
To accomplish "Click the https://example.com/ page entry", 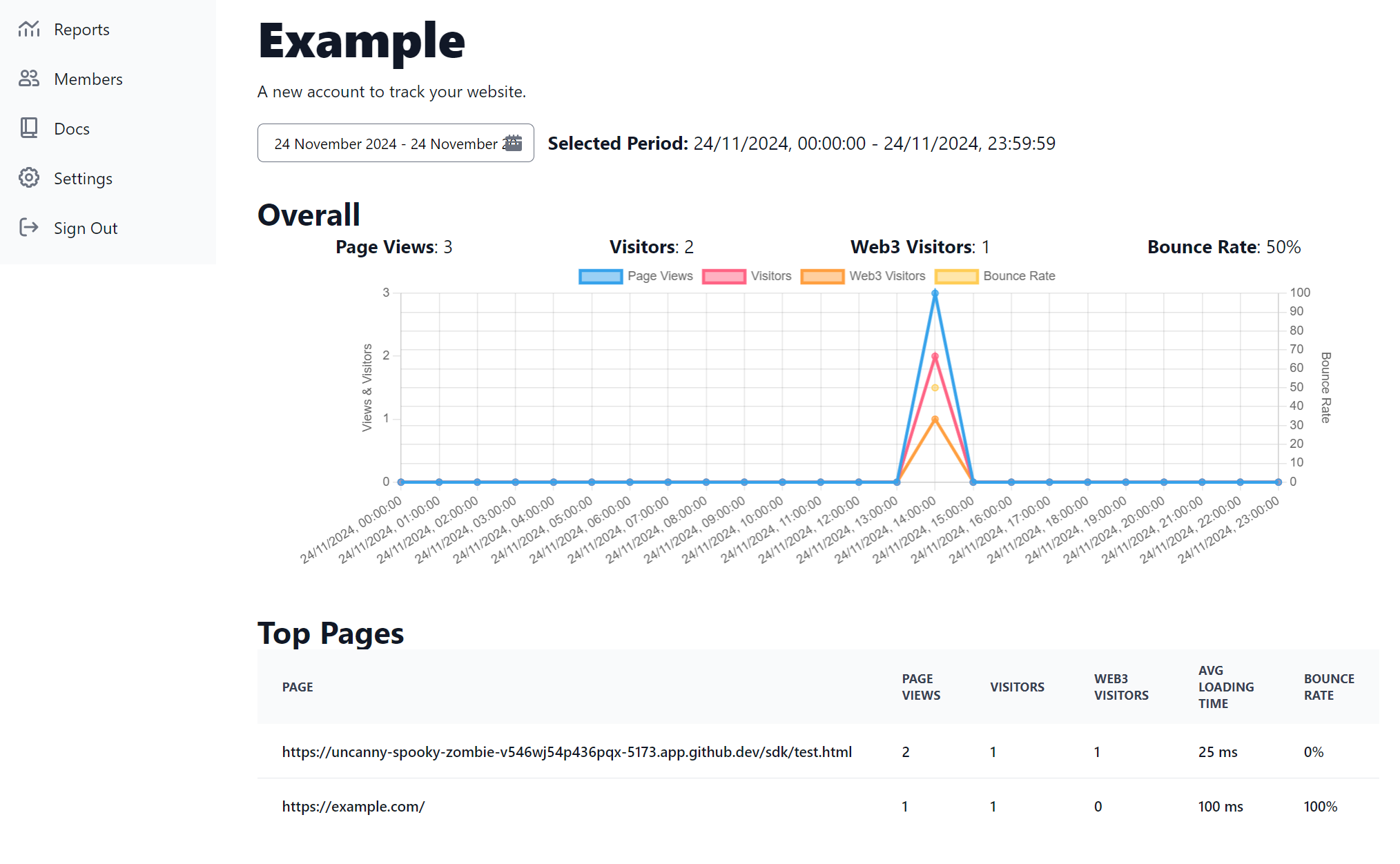I will (353, 807).
